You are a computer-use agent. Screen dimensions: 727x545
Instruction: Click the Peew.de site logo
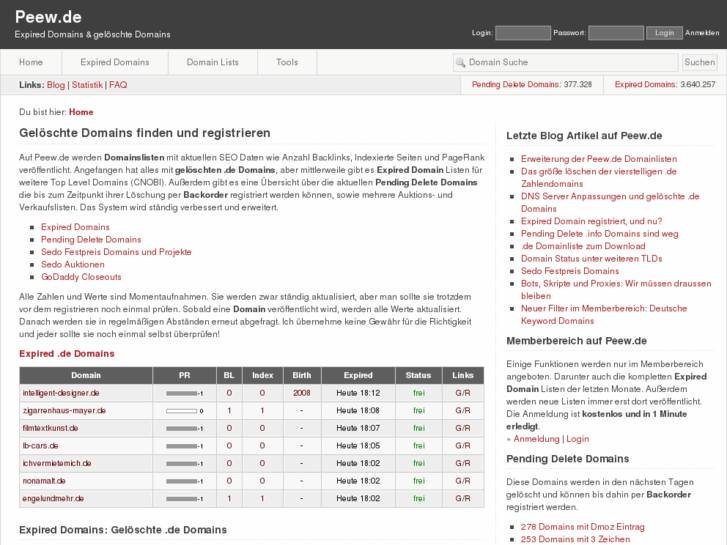48,17
